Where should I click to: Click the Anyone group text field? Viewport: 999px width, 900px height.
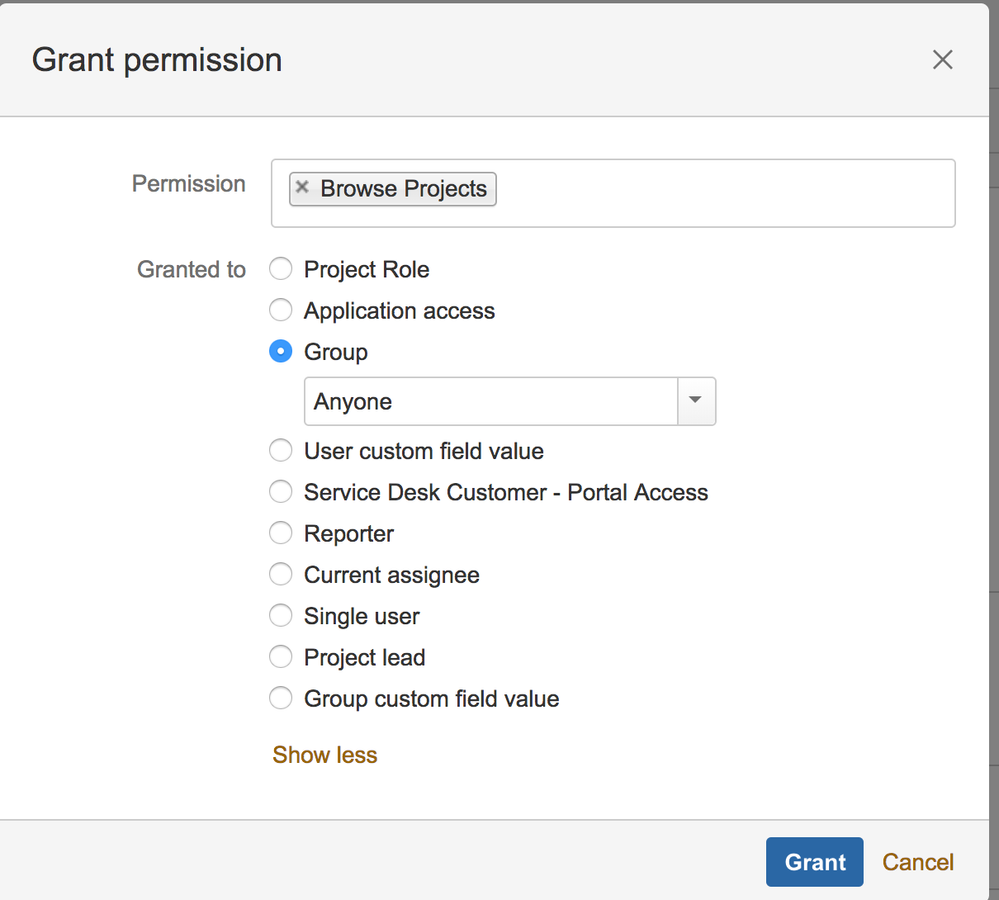click(x=490, y=401)
